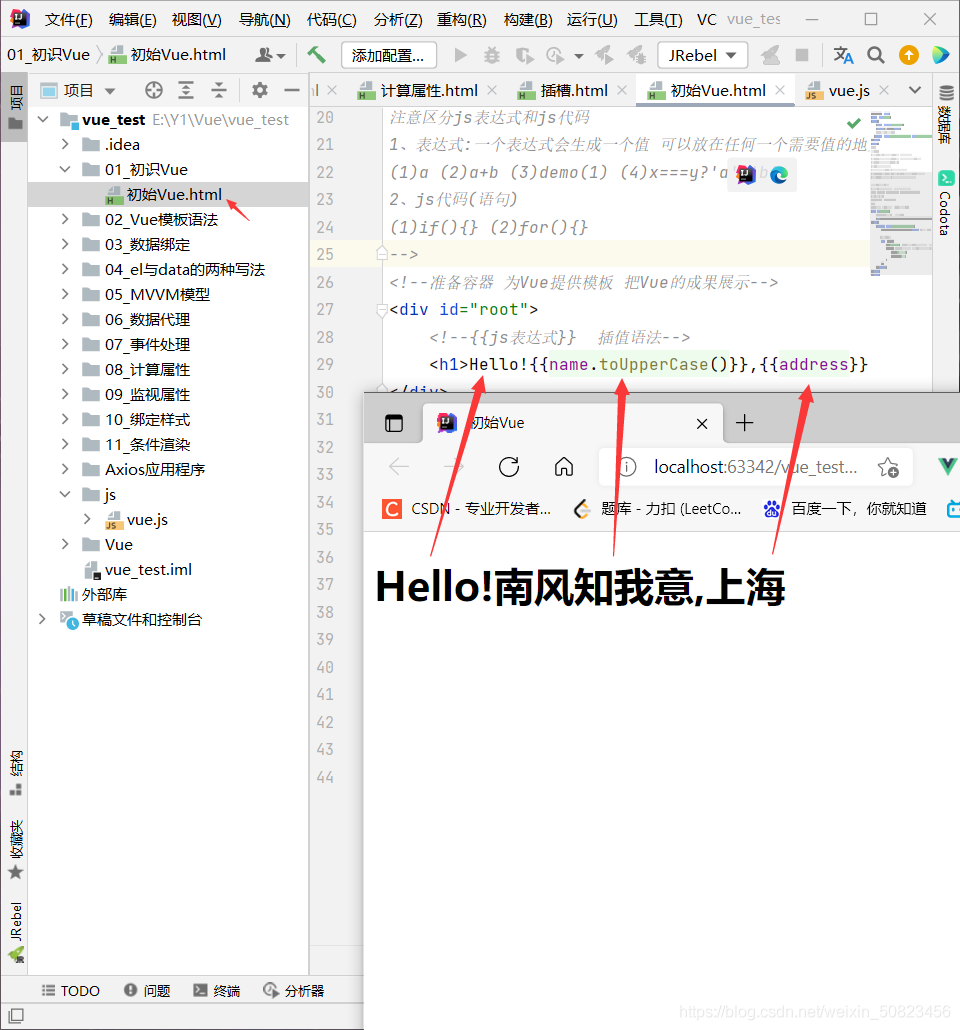Start the Debug session with the bug icon
The image size is (960, 1030).
pyautogui.click(x=491, y=55)
